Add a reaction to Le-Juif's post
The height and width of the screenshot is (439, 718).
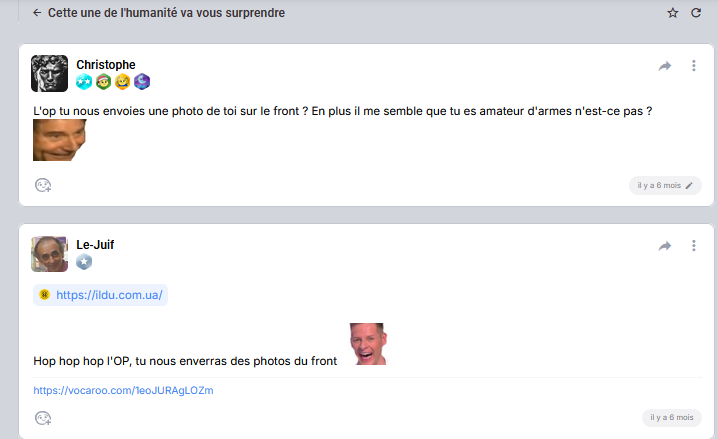(x=43, y=418)
